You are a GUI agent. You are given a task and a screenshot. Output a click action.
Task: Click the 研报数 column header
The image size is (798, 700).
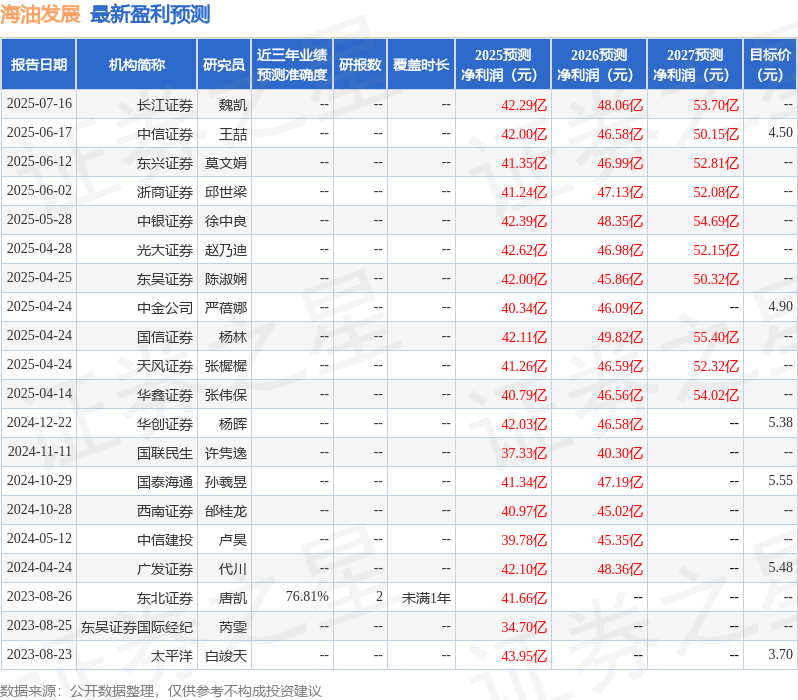[x=360, y=65]
